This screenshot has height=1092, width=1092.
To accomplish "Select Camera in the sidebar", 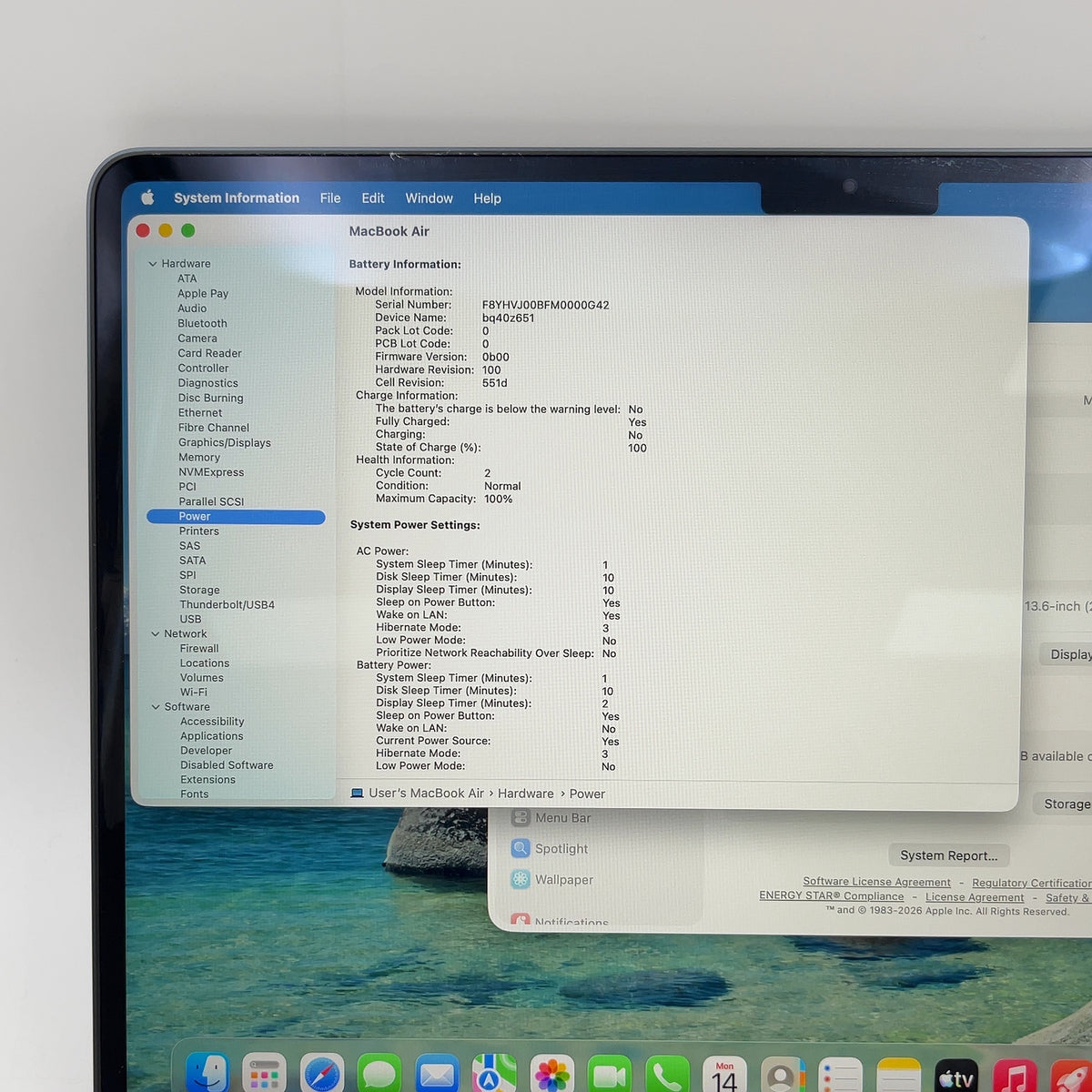I will pyautogui.click(x=197, y=338).
